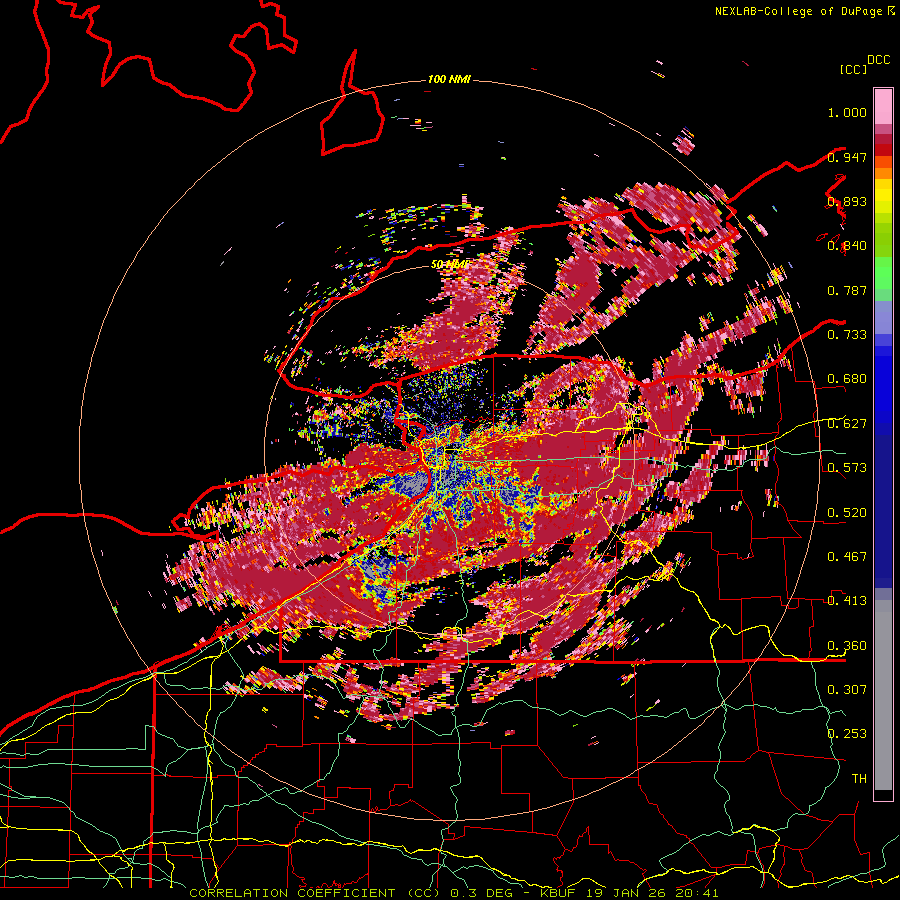Click the 1.000 legend value

coord(847,112)
